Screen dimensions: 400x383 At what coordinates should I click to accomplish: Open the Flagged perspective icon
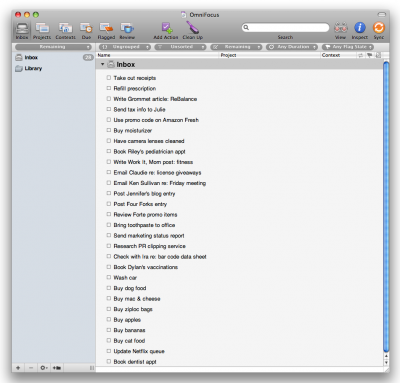(106, 28)
